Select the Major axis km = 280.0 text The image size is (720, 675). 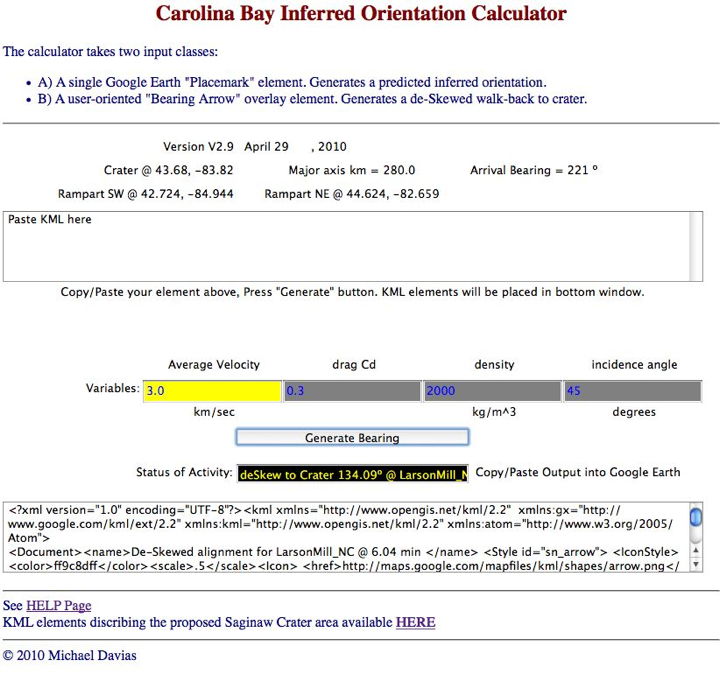(x=351, y=170)
